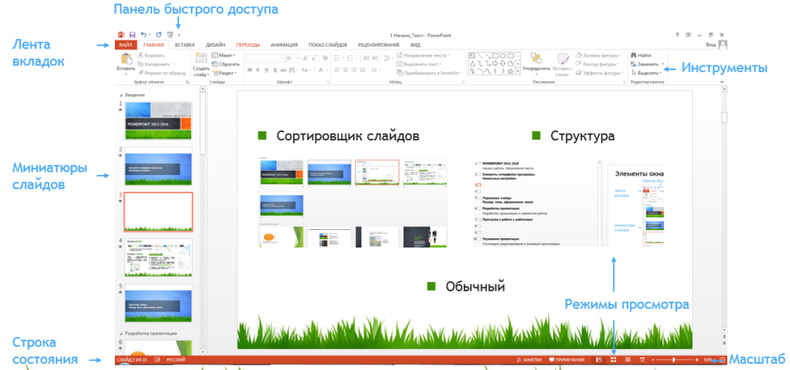
Task: Click the Сбросить reset button
Action: (x=226, y=64)
